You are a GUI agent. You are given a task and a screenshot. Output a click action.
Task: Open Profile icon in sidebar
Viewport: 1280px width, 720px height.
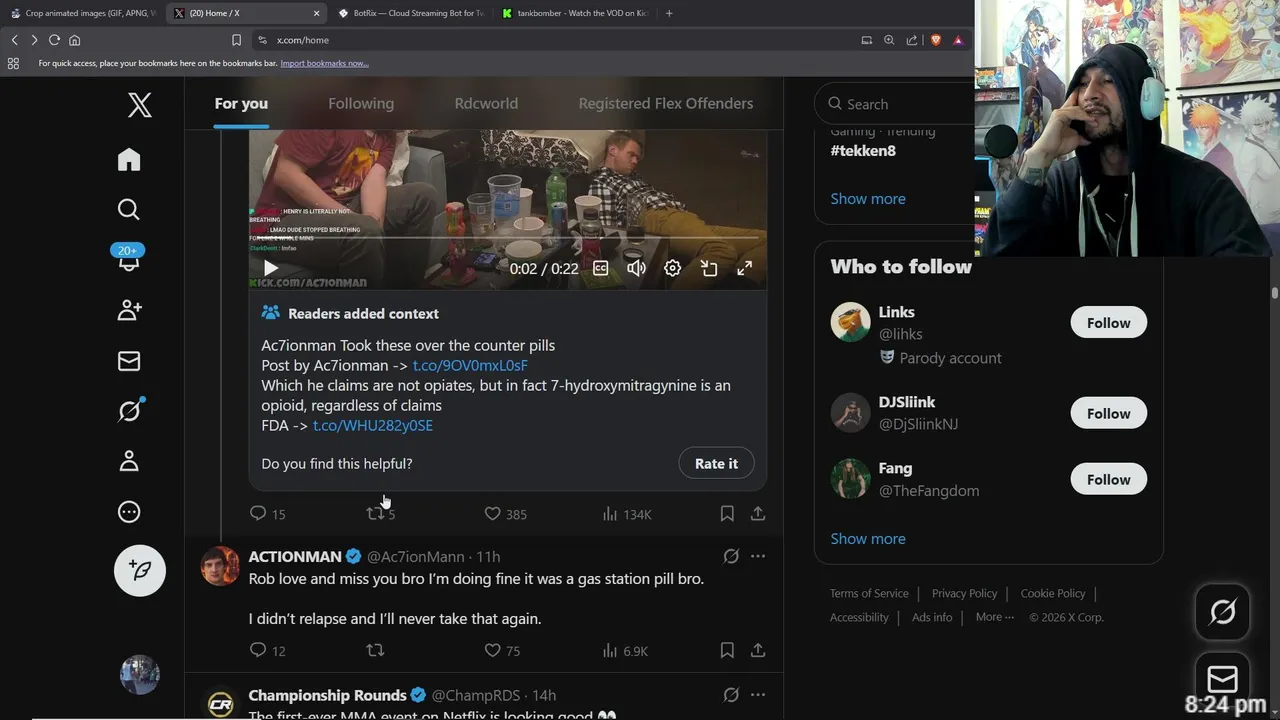click(129, 461)
